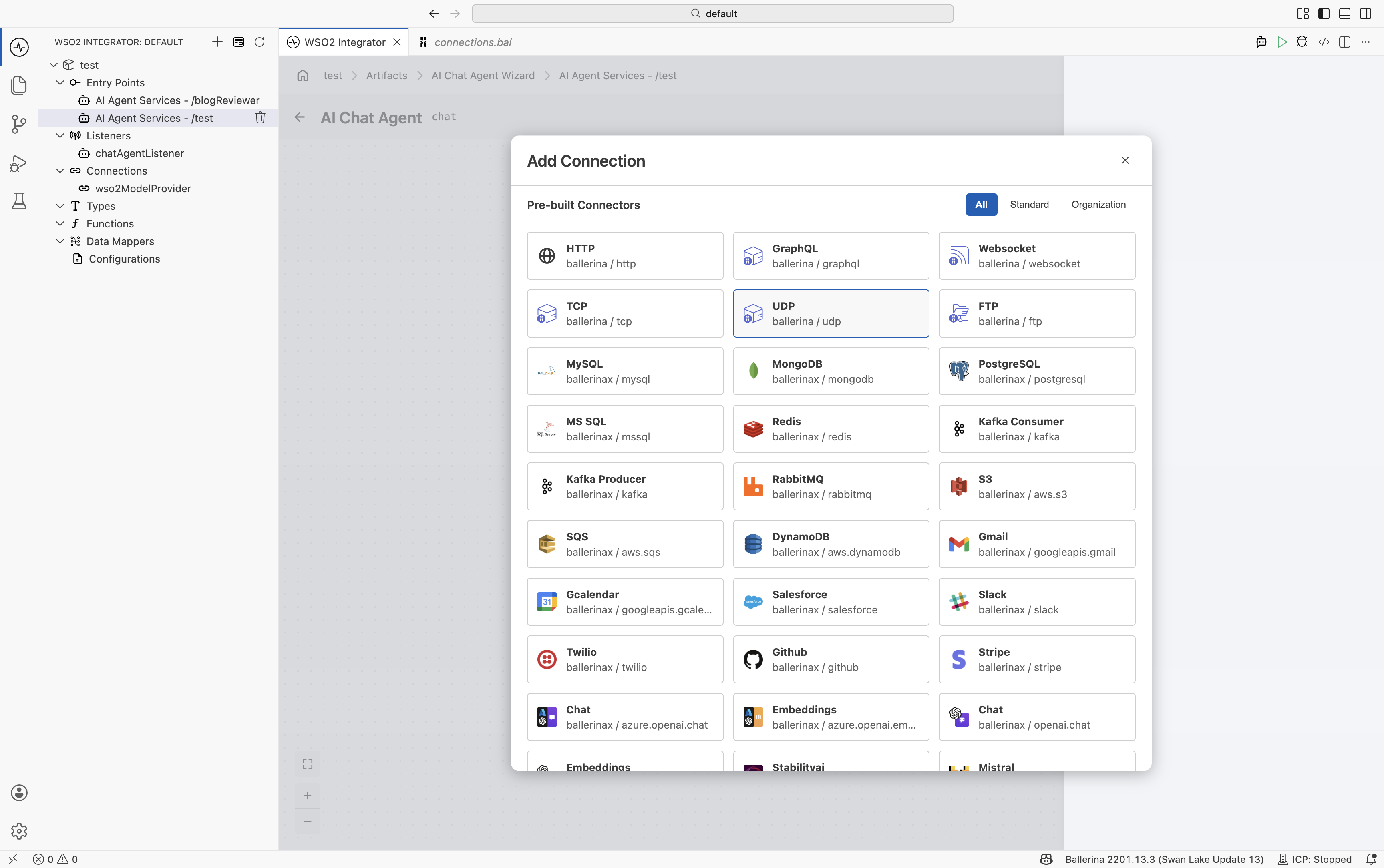Refresh the WSO2 Integrator project tree

(x=259, y=42)
